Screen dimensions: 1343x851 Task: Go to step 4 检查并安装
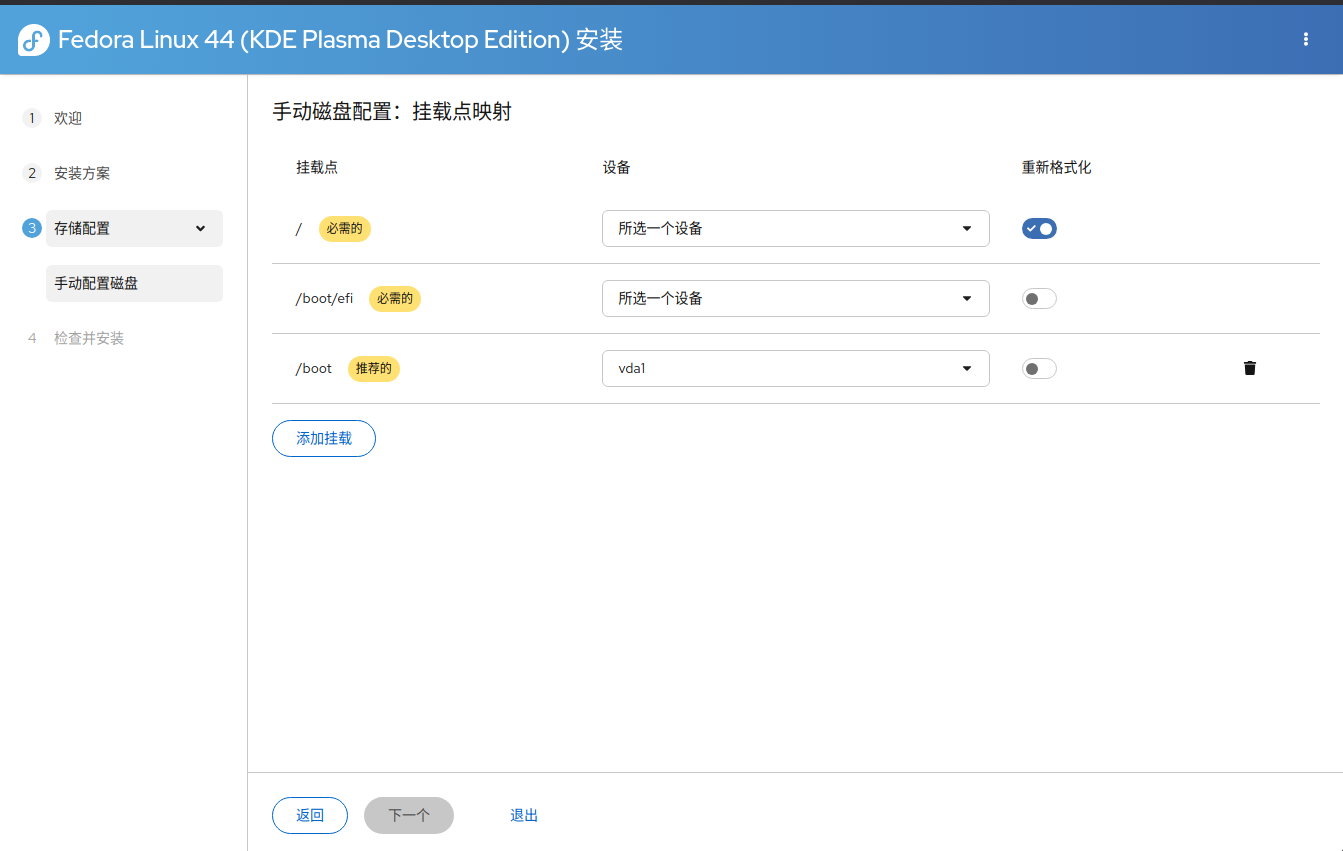tap(89, 338)
